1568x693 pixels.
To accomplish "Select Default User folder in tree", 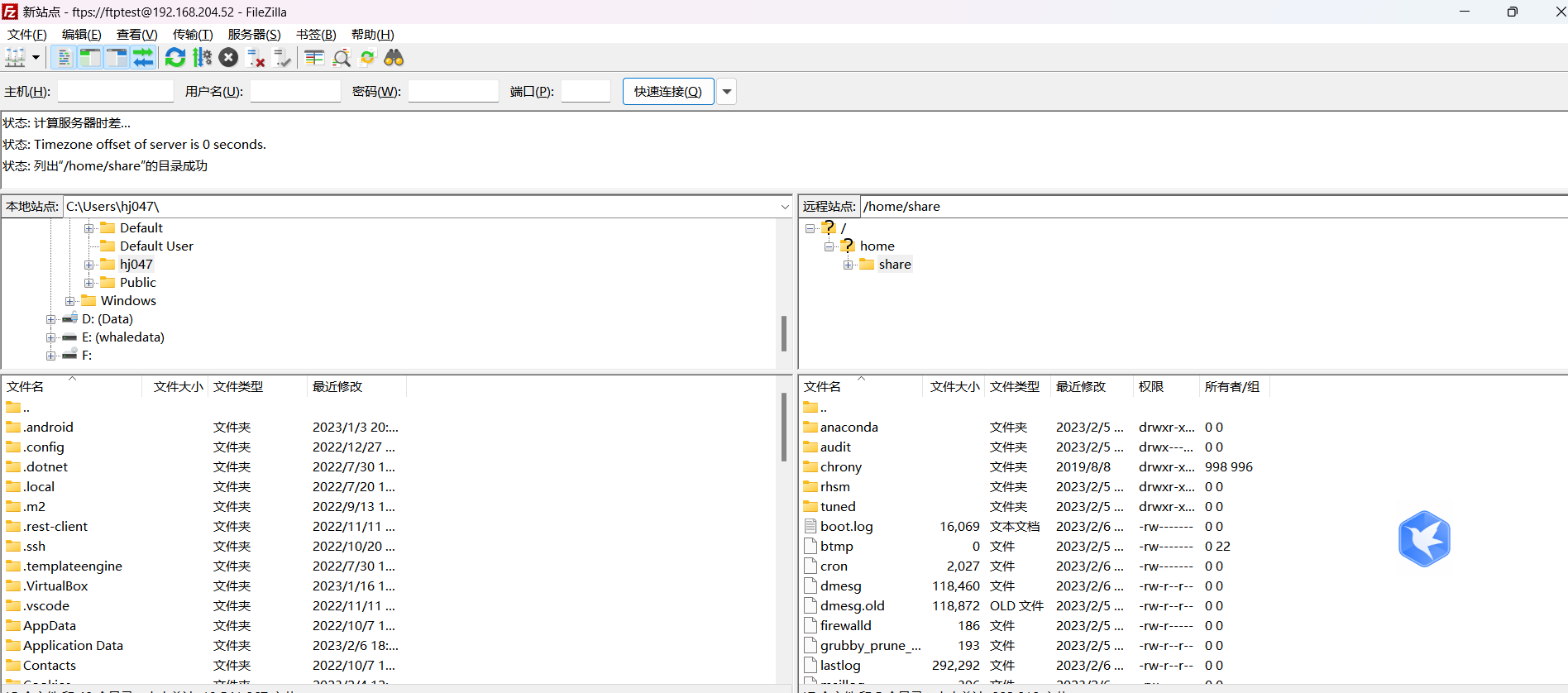I will coord(156,246).
